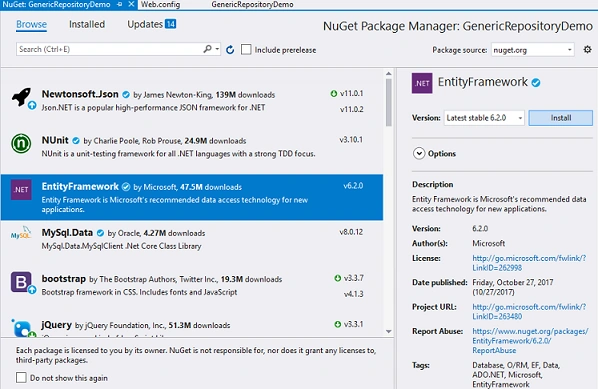
Task: Click verified badge next to Newtonsoft.Json
Action: pyautogui.click(x=126, y=95)
